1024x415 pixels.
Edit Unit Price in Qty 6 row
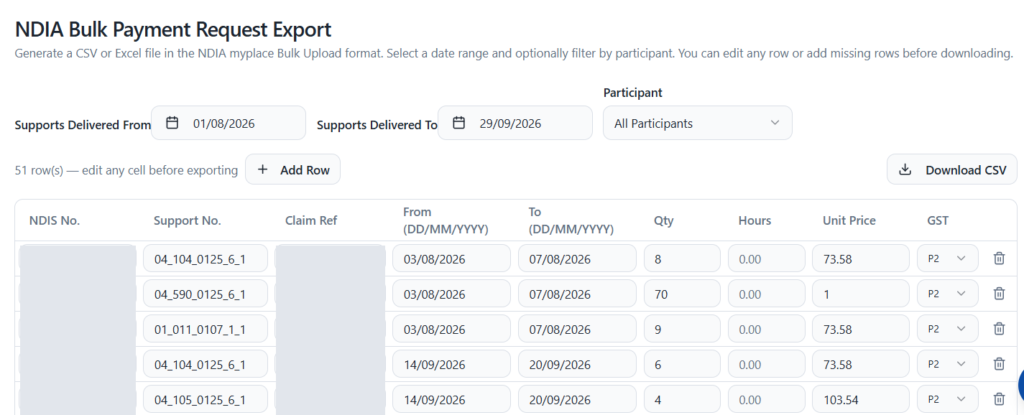tap(861, 364)
